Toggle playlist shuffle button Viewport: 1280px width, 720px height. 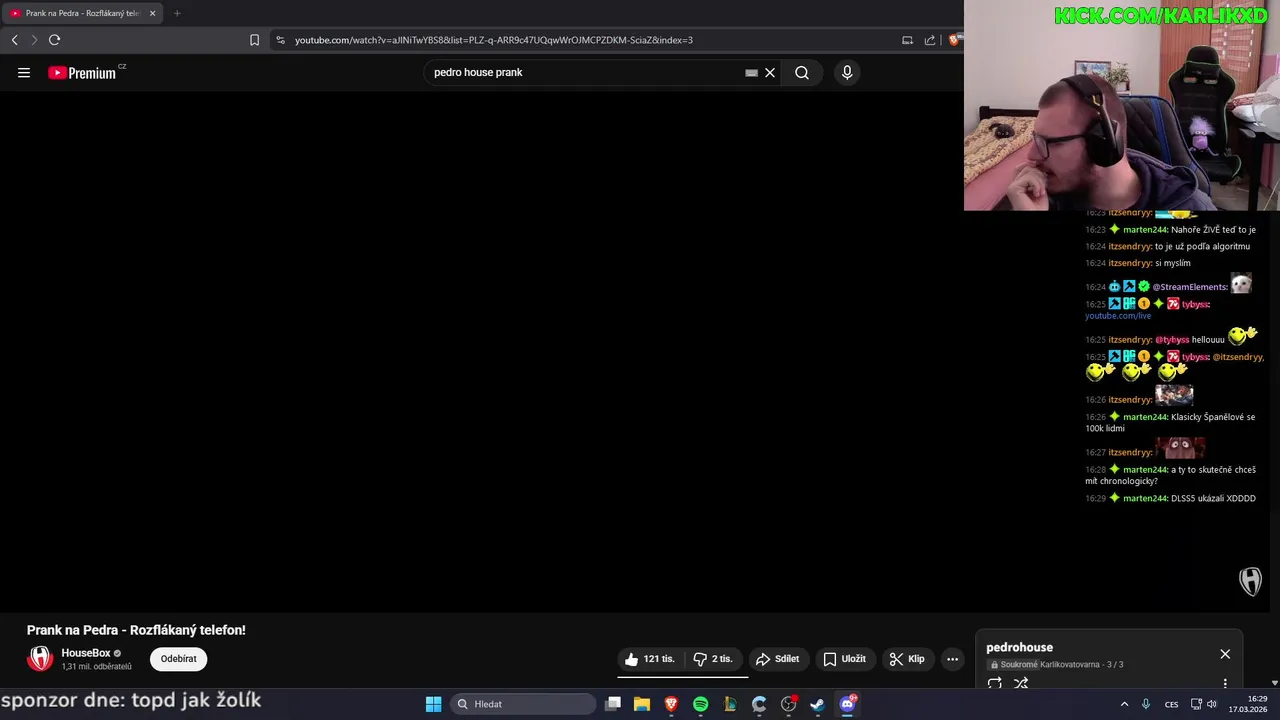[x=1021, y=683]
